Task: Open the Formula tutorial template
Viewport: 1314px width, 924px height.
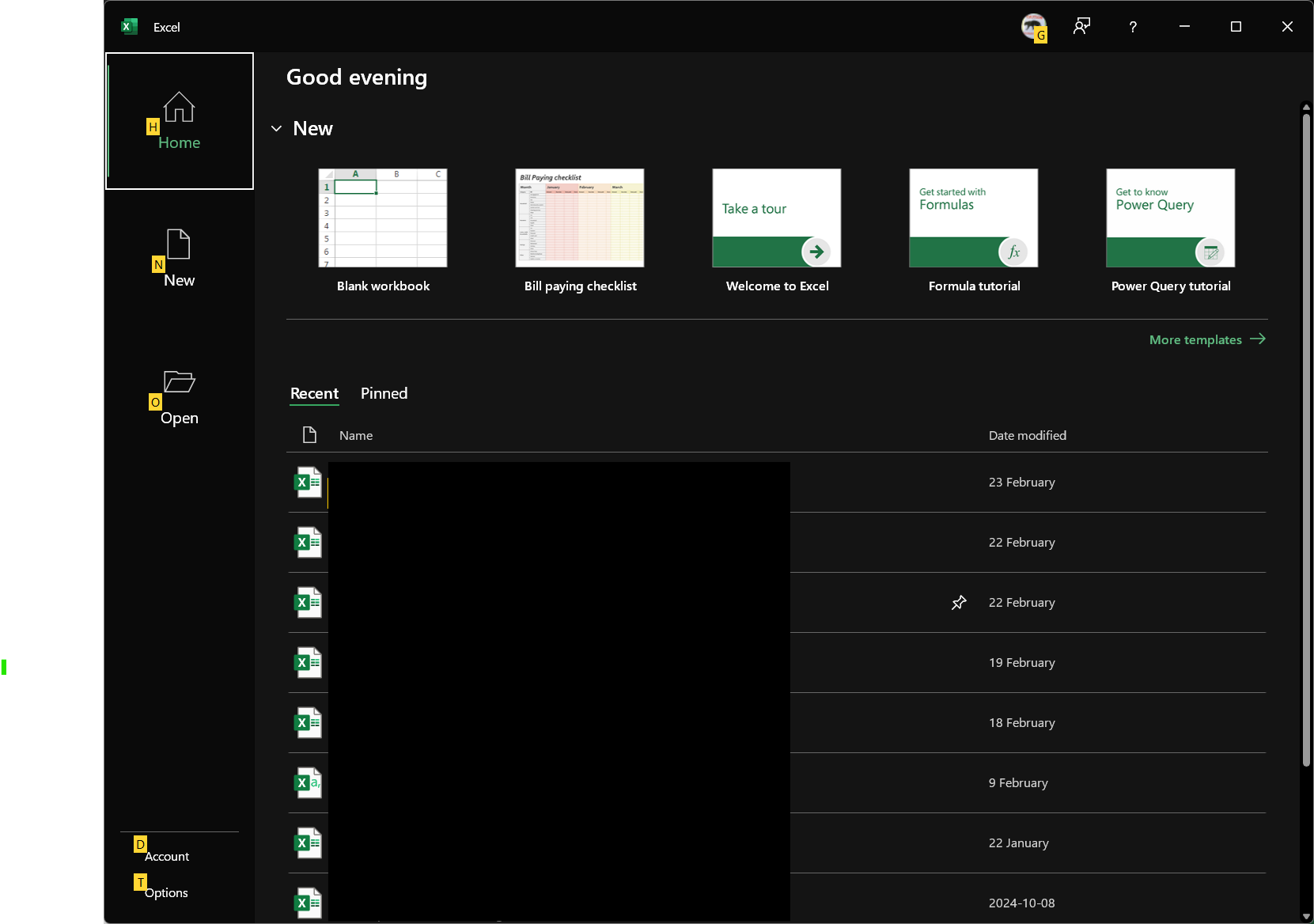Action: tap(974, 231)
